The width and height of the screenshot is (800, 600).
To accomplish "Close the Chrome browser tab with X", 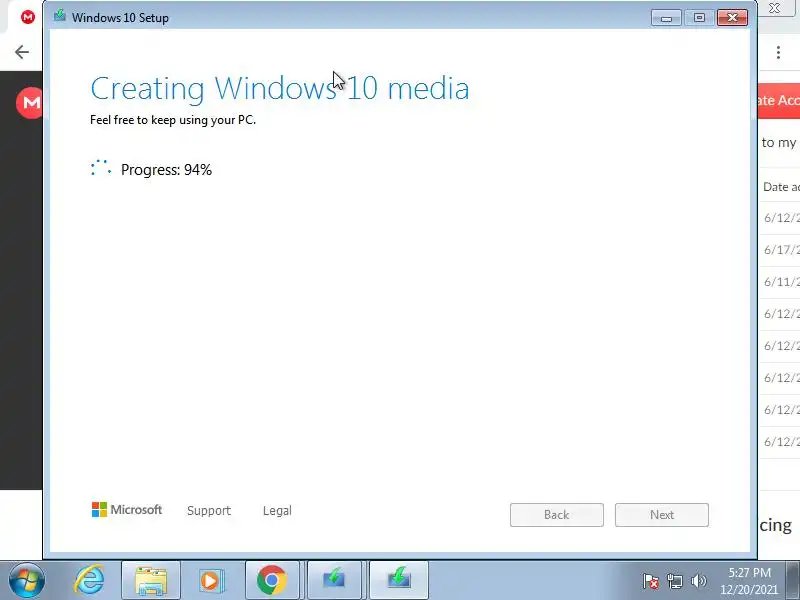I will click(774, 8).
